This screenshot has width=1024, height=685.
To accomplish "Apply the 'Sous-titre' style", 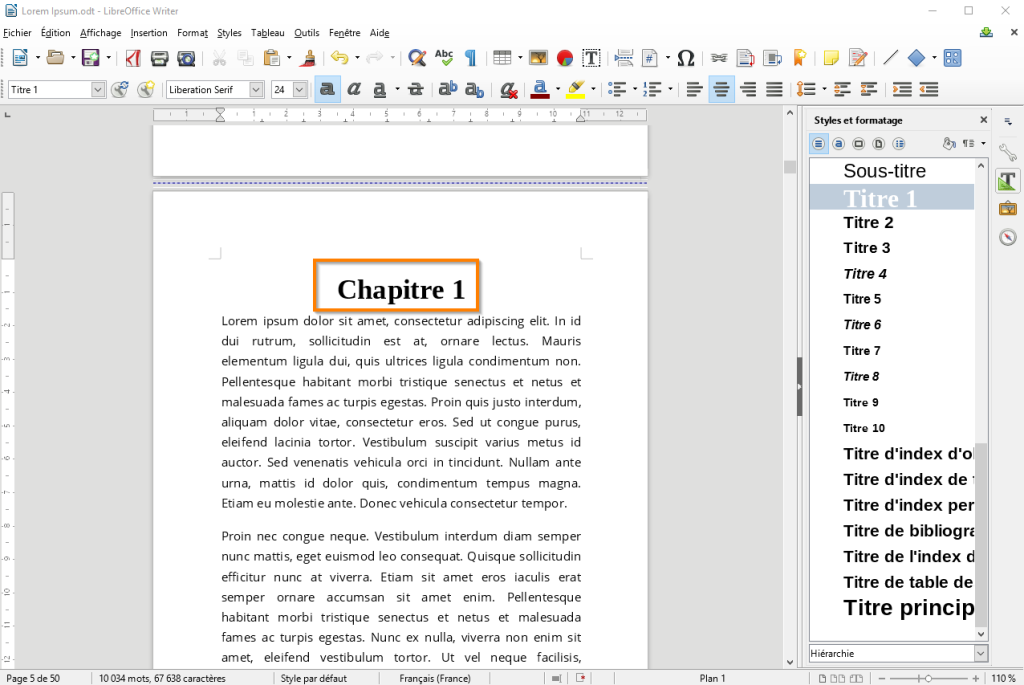I will (892, 171).
